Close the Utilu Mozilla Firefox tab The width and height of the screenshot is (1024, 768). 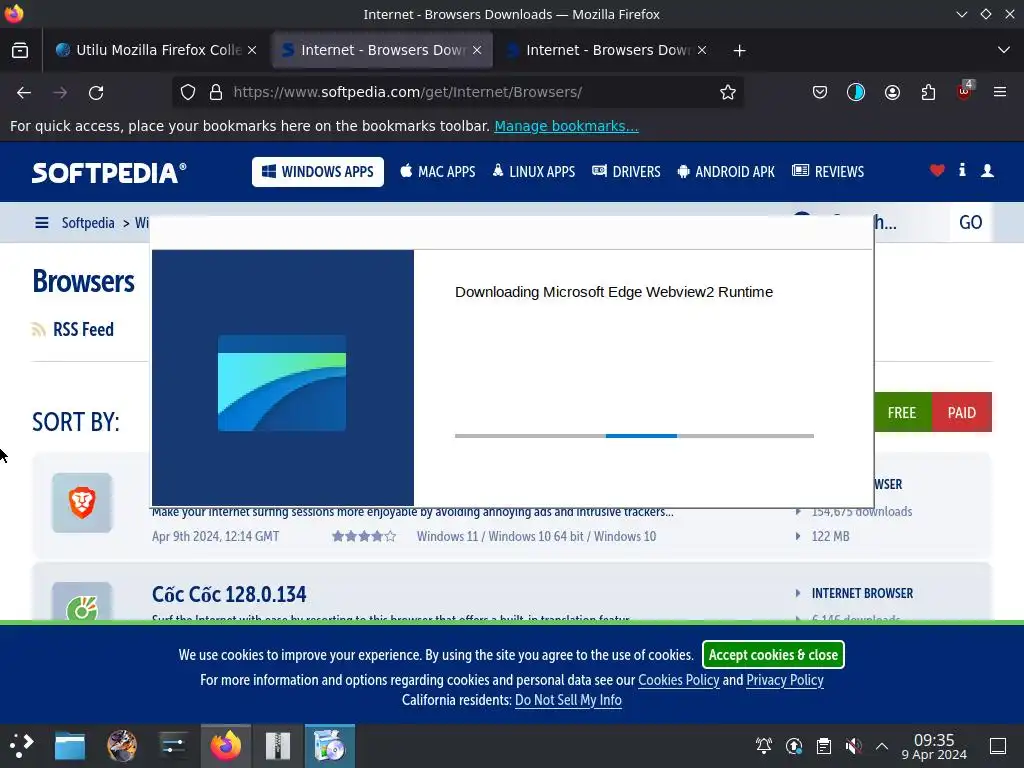click(x=252, y=50)
